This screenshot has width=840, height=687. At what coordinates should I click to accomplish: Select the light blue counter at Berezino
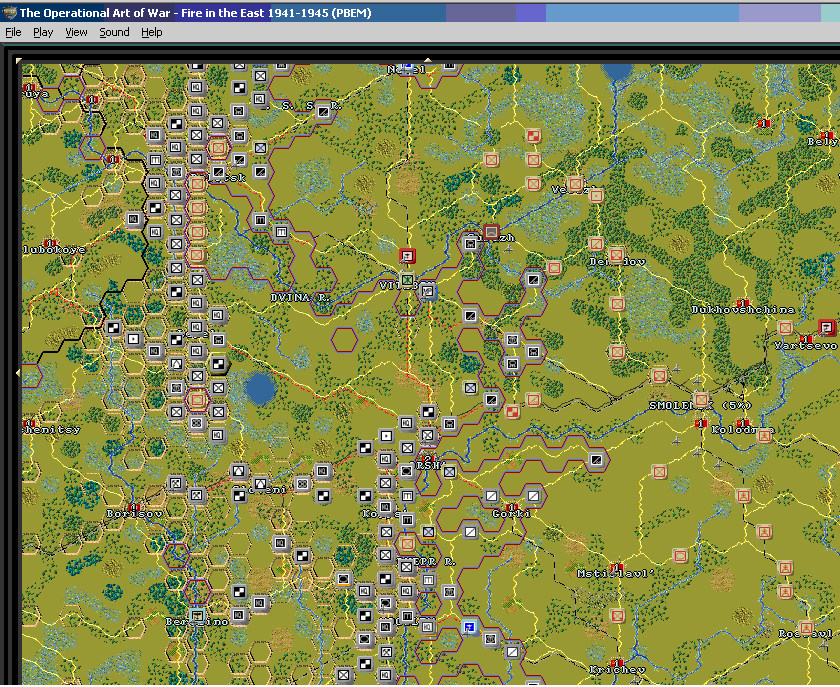tap(197, 615)
